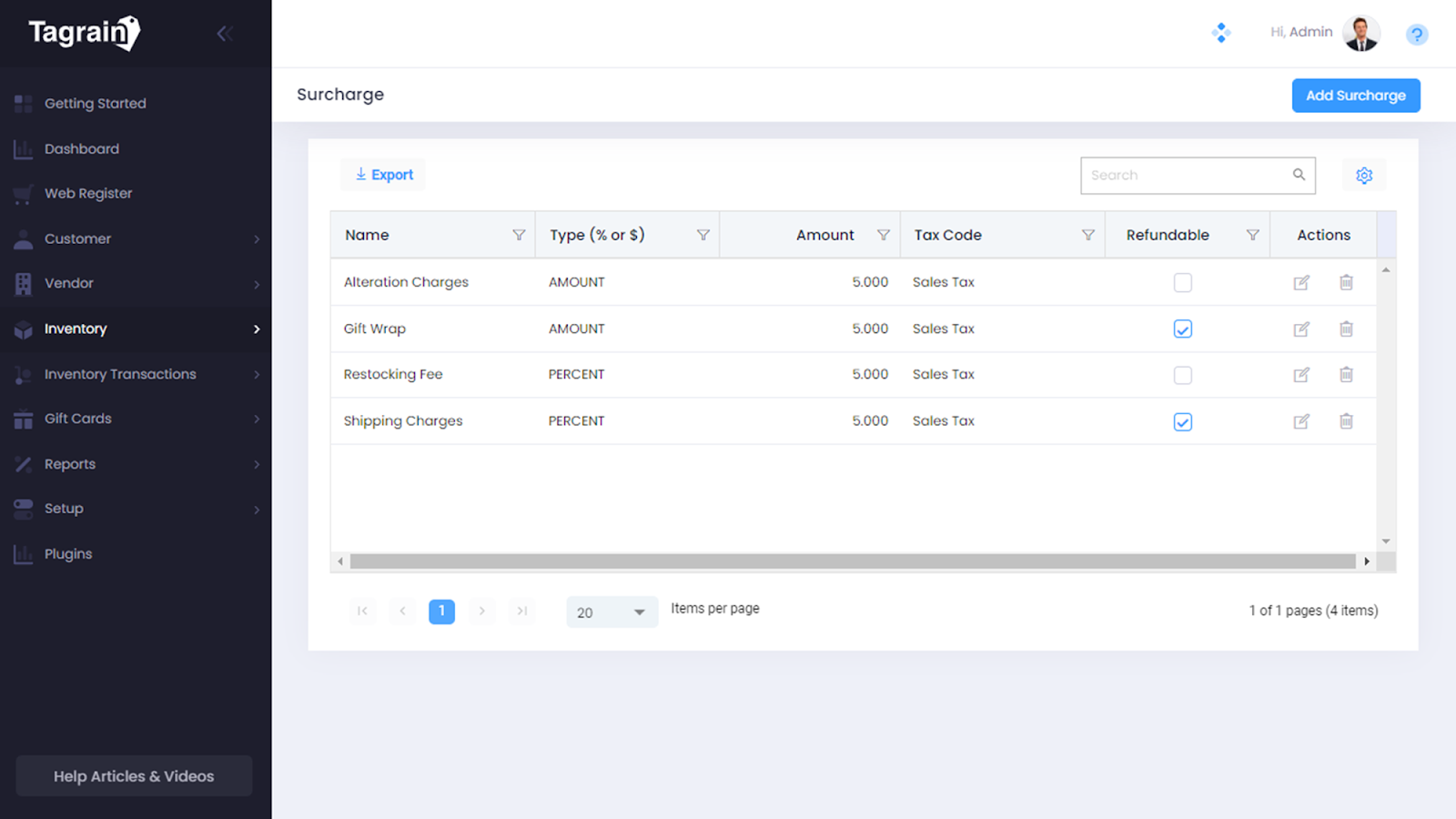Click the Refundable column filter icon
1456x819 pixels.
pos(1252,235)
